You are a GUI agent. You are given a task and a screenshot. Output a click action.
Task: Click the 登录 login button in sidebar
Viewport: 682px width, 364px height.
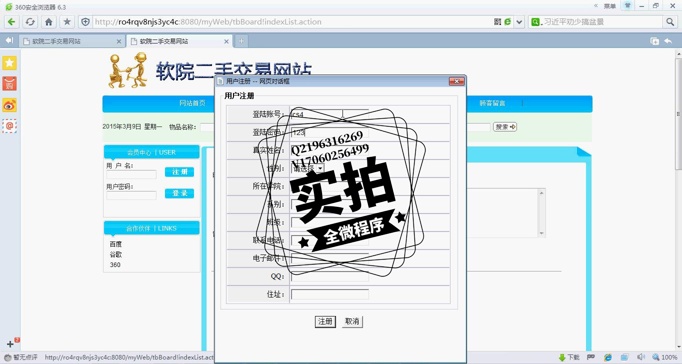coord(179,193)
